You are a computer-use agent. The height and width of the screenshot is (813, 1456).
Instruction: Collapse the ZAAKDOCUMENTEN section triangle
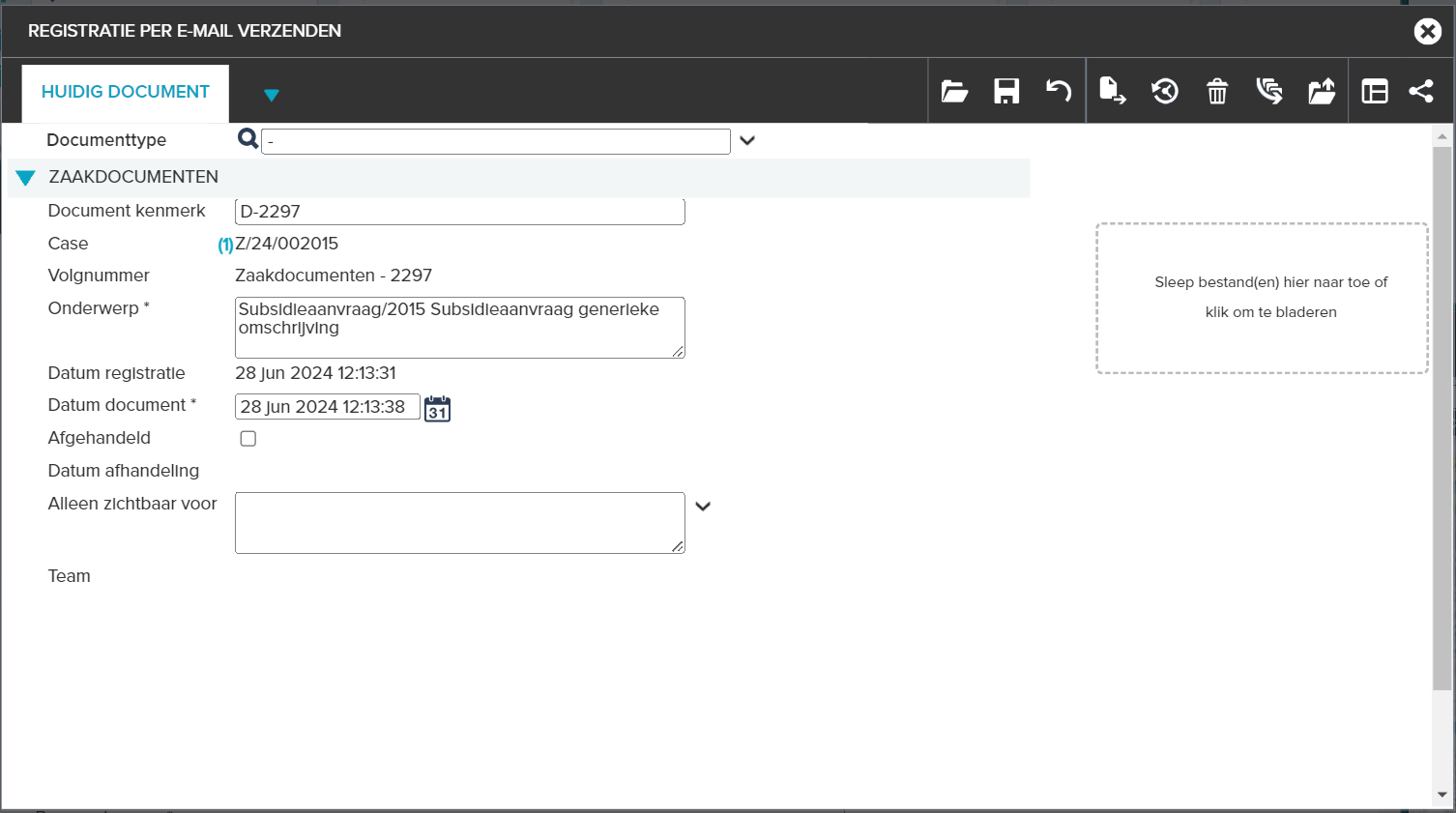tap(26, 178)
